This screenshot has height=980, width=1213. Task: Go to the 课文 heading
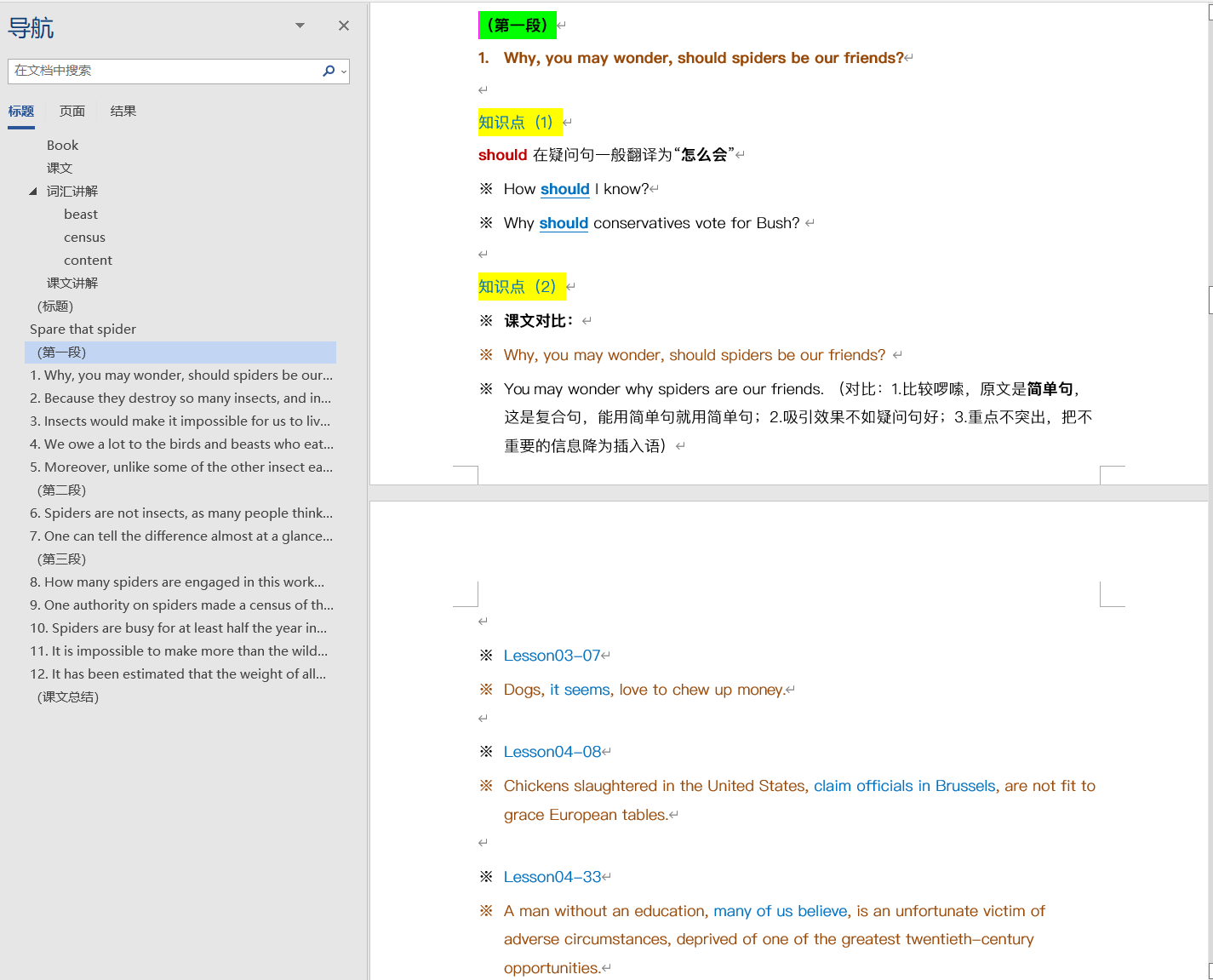click(60, 169)
